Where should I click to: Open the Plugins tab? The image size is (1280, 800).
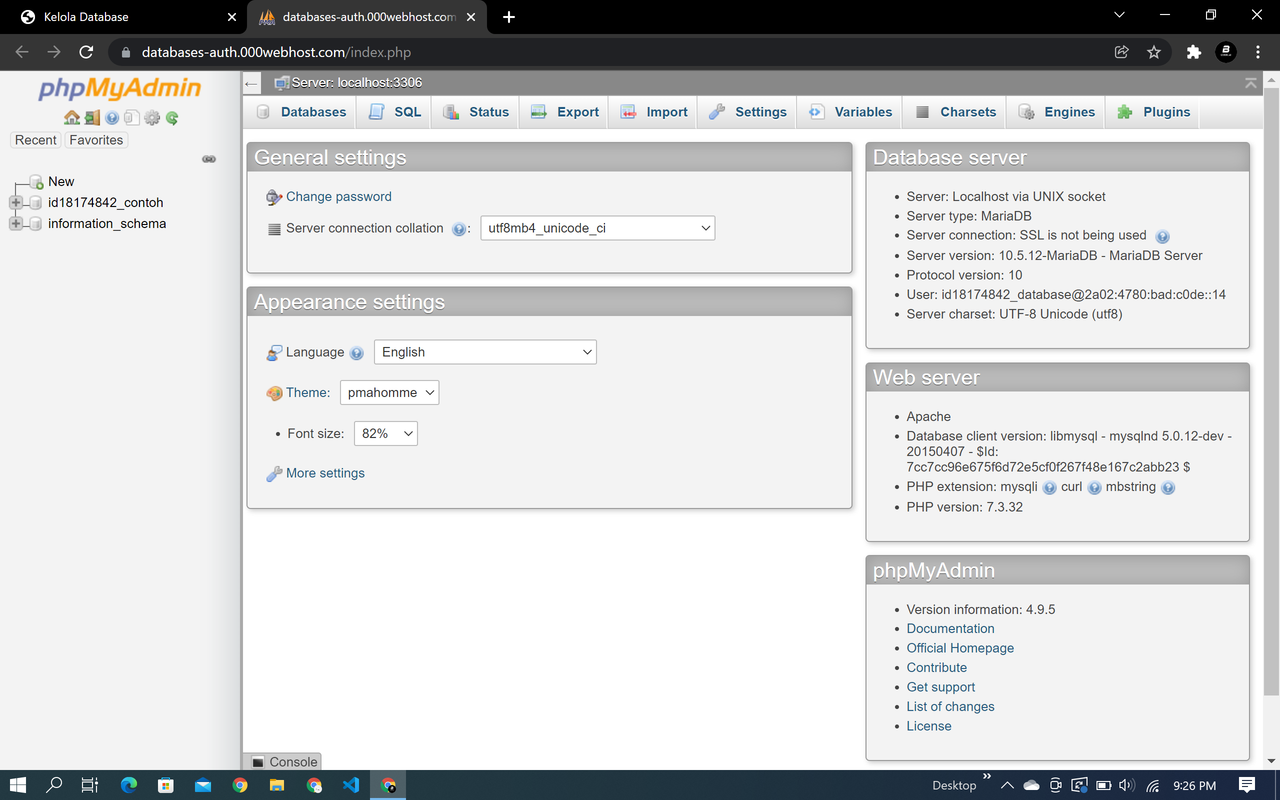point(1153,112)
